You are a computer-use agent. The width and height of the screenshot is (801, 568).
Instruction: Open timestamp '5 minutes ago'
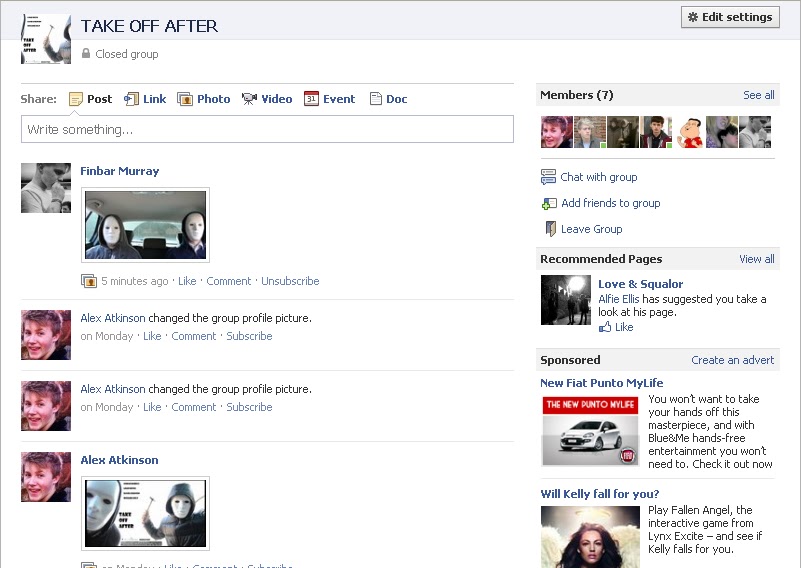[134, 281]
